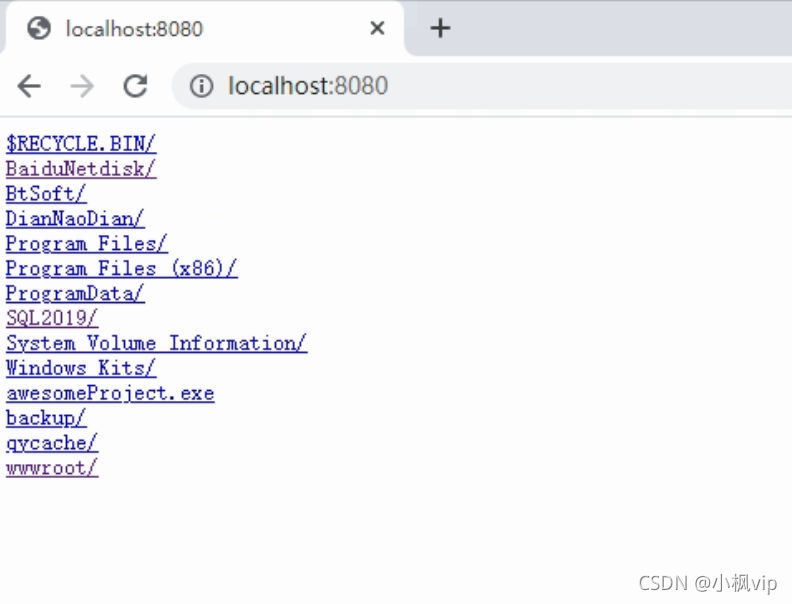Open the BtSoft/ folder link
Viewport: 792px width, 604px height.
[46, 193]
